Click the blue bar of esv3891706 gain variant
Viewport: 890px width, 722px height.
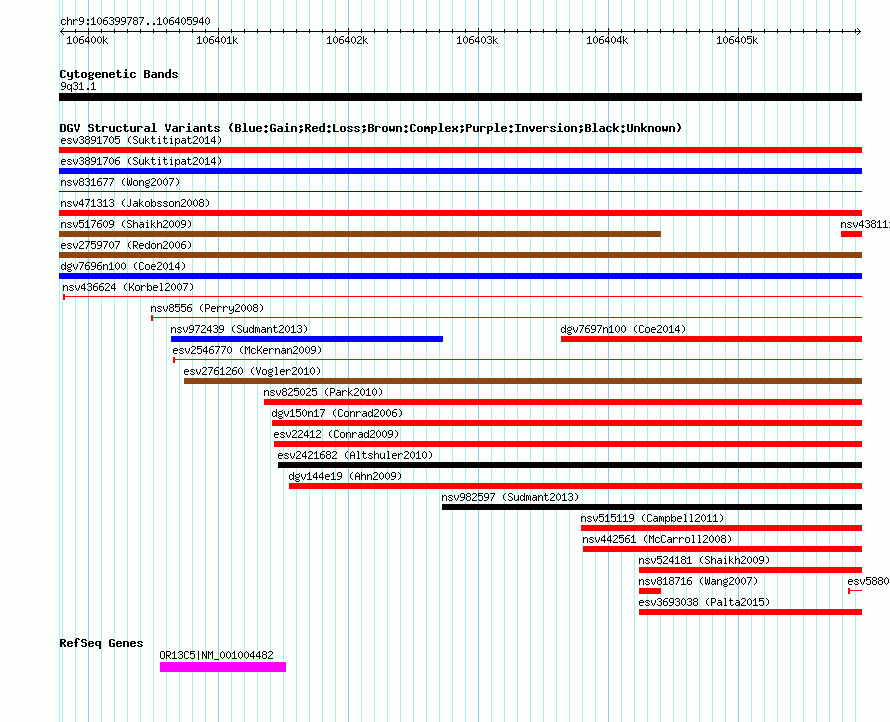tap(460, 171)
